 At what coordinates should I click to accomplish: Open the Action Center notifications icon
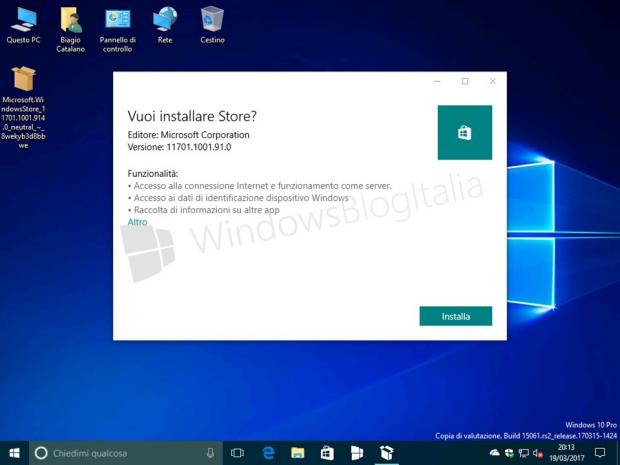pyautogui.click(x=600, y=453)
